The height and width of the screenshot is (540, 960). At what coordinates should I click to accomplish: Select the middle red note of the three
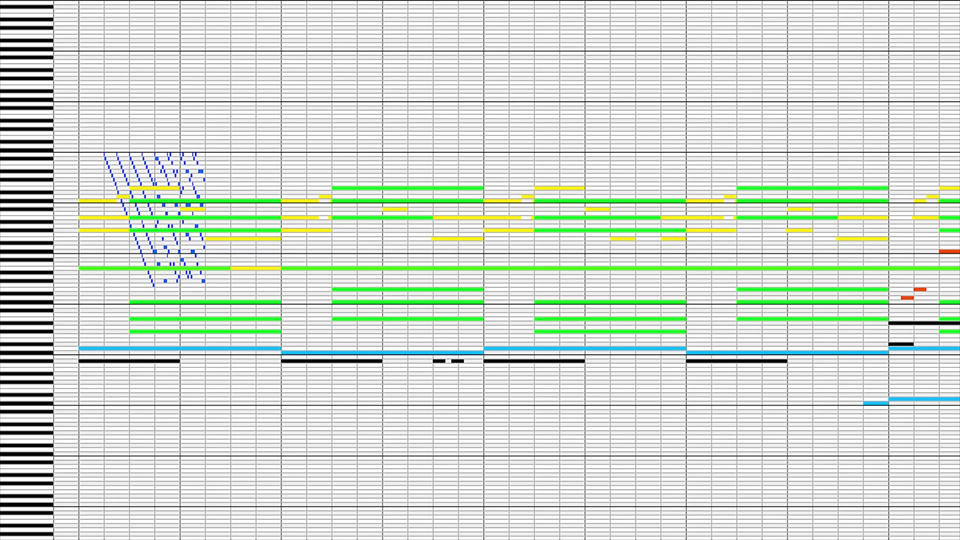pos(920,289)
